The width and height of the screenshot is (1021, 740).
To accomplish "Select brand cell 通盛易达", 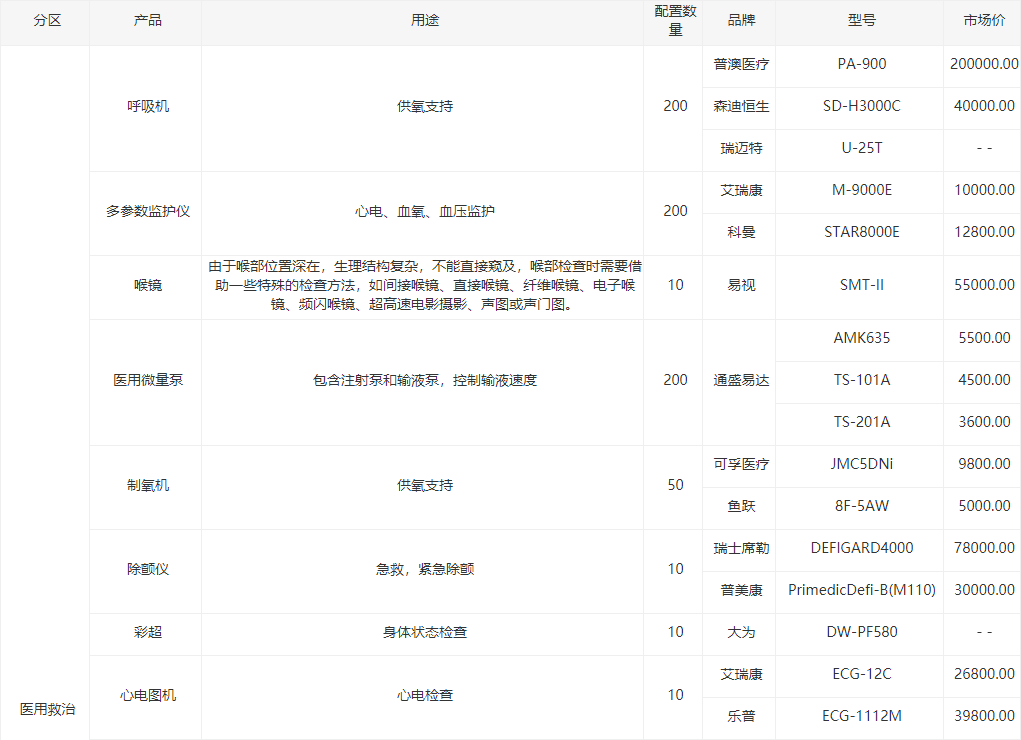I will [x=741, y=380].
